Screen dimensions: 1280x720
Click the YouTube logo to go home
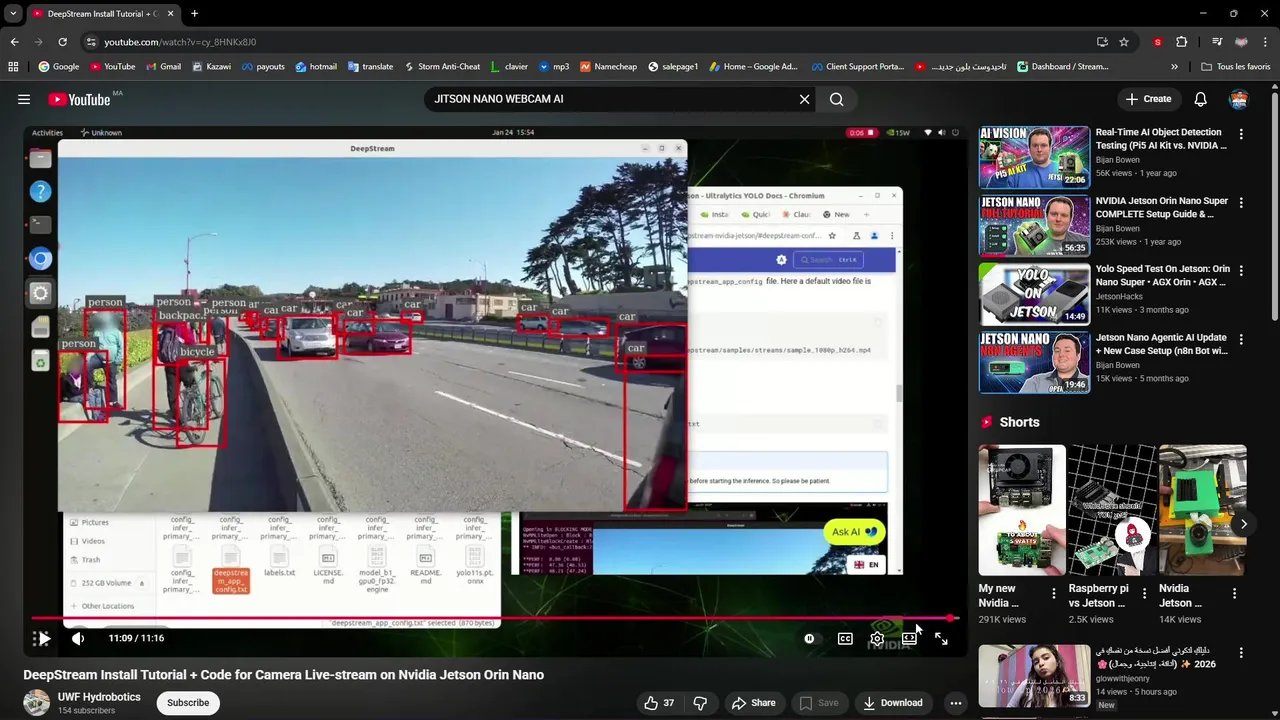79,99
